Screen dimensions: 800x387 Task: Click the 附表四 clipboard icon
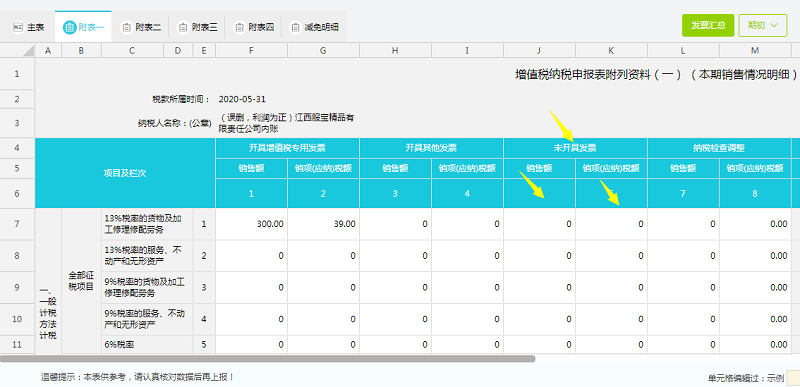coord(239,27)
